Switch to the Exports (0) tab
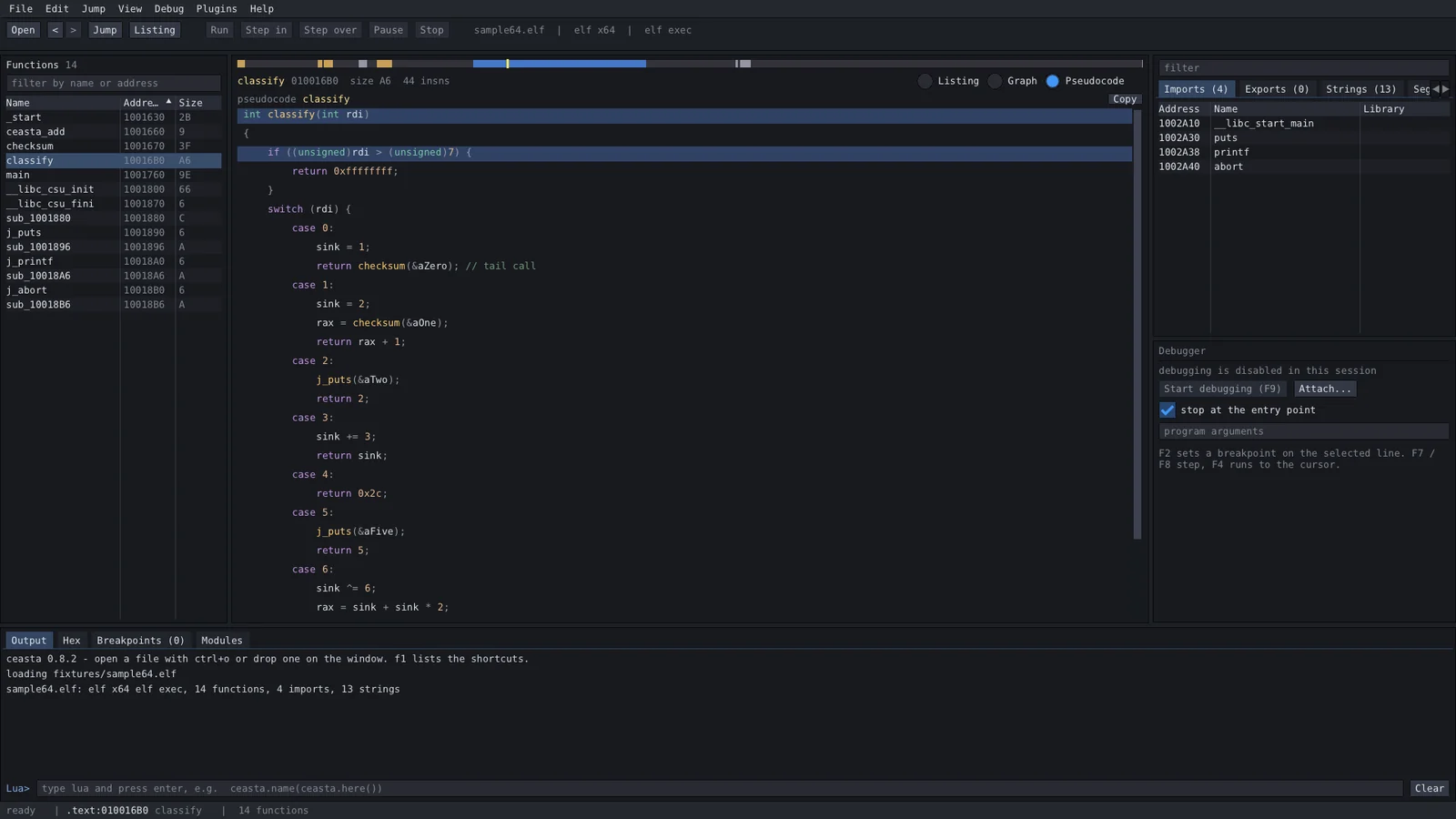Viewport: 1456px width, 819px height. [1277, 89]
